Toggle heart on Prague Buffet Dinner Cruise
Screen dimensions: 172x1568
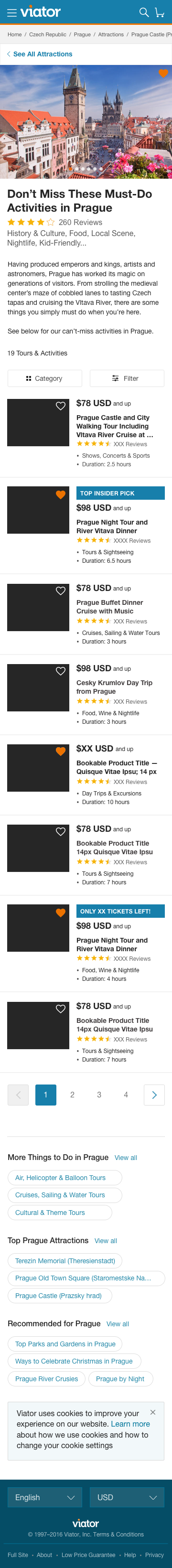tap(61, 591)
